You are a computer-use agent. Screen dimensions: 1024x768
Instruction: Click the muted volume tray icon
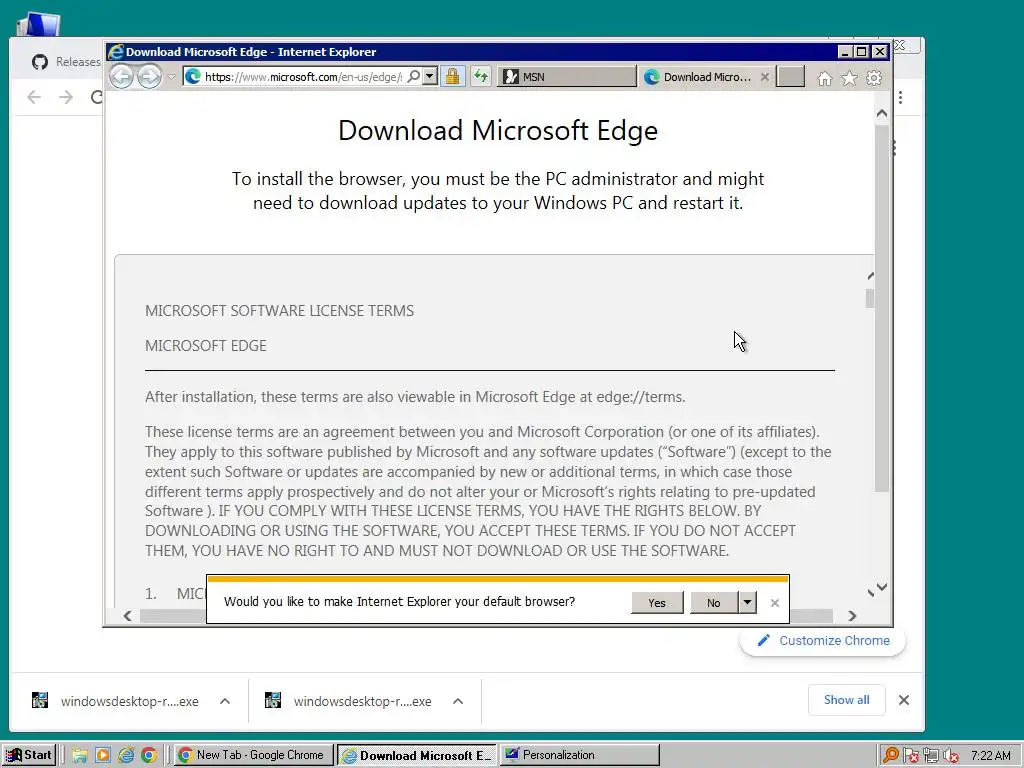tap(951, 756)
